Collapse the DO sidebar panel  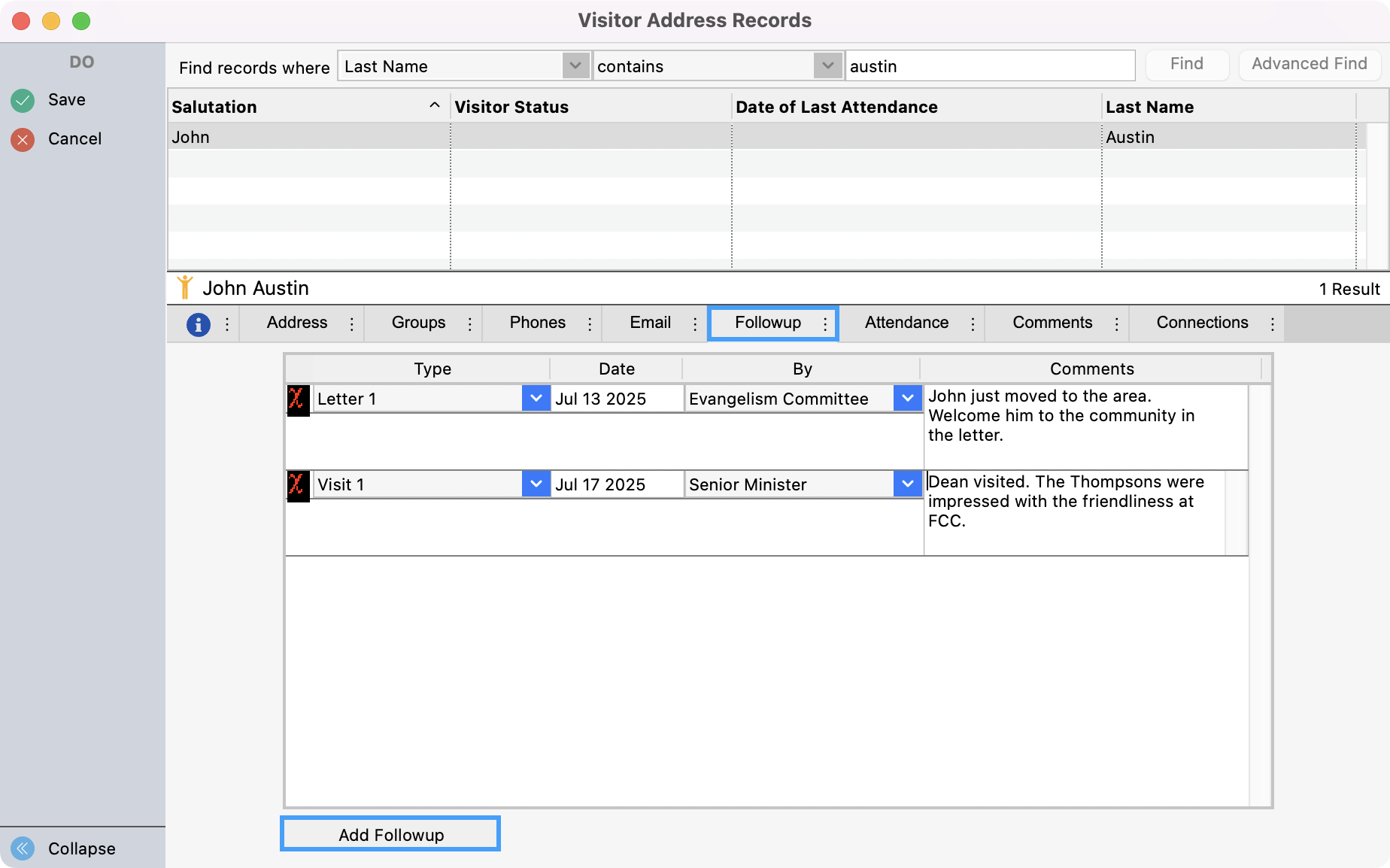pos(22,849)
